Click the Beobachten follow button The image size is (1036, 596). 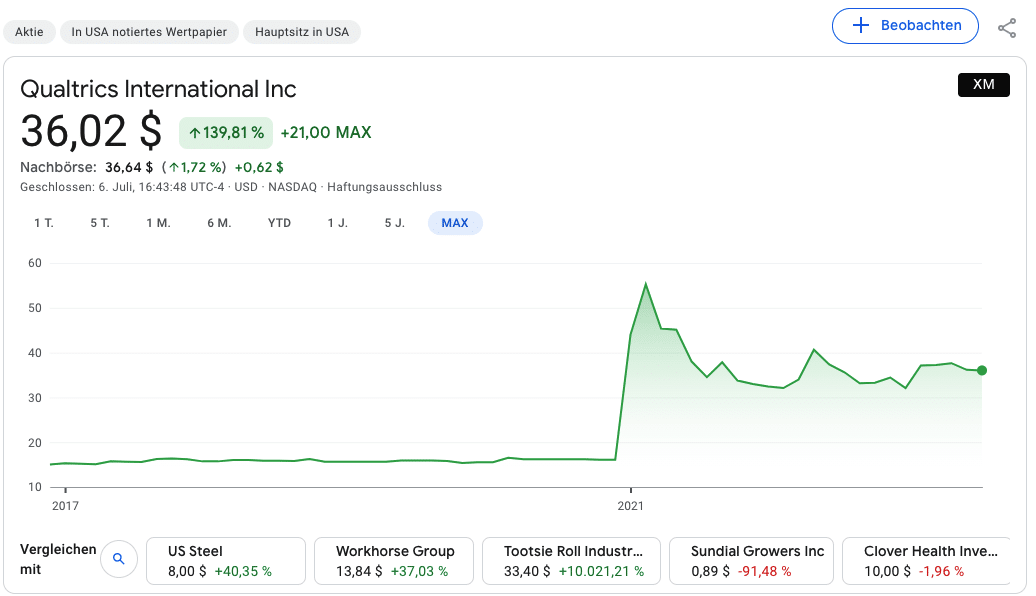point(905,26)
